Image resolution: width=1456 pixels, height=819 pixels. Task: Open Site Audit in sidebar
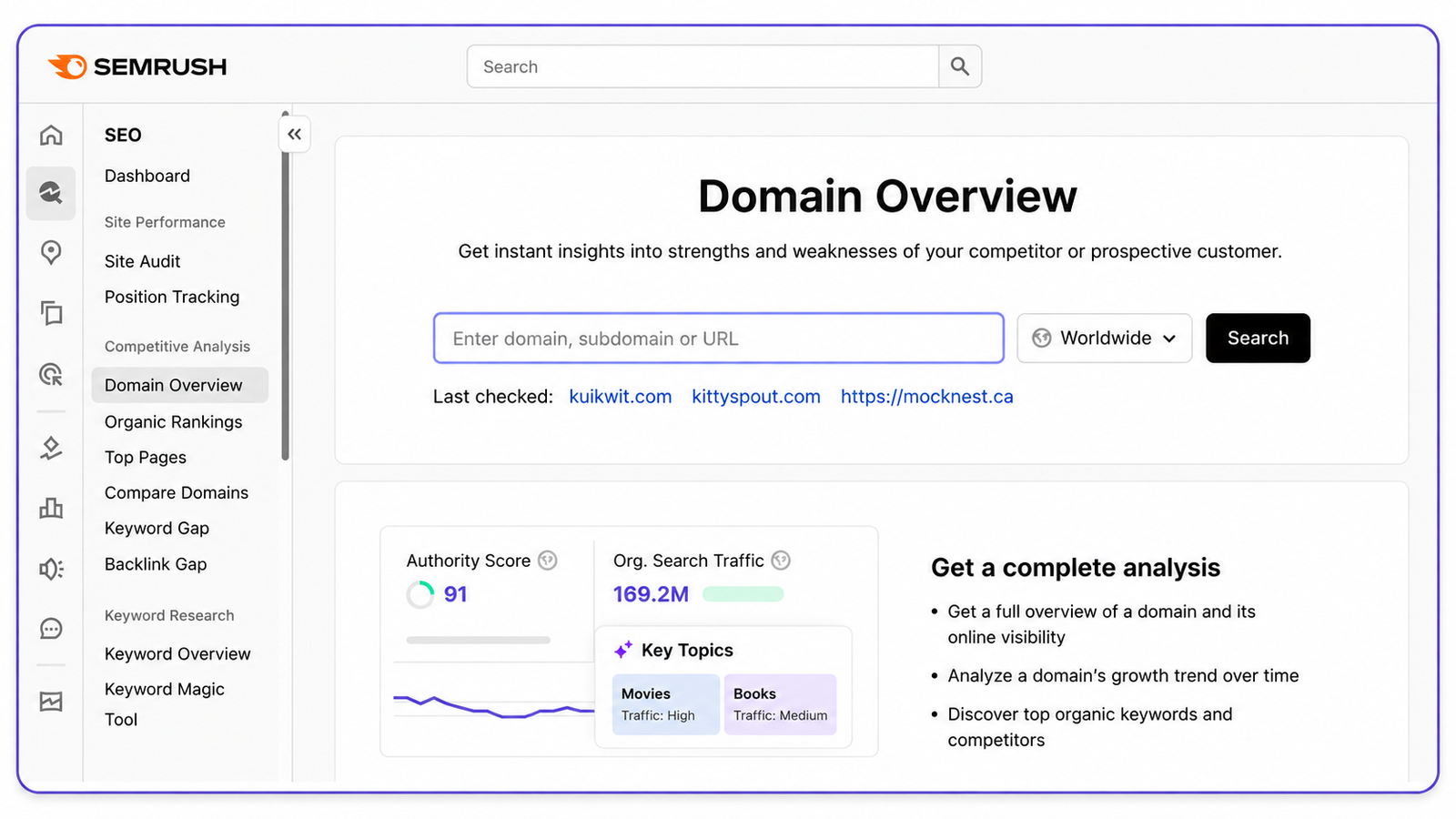point(143,261)
